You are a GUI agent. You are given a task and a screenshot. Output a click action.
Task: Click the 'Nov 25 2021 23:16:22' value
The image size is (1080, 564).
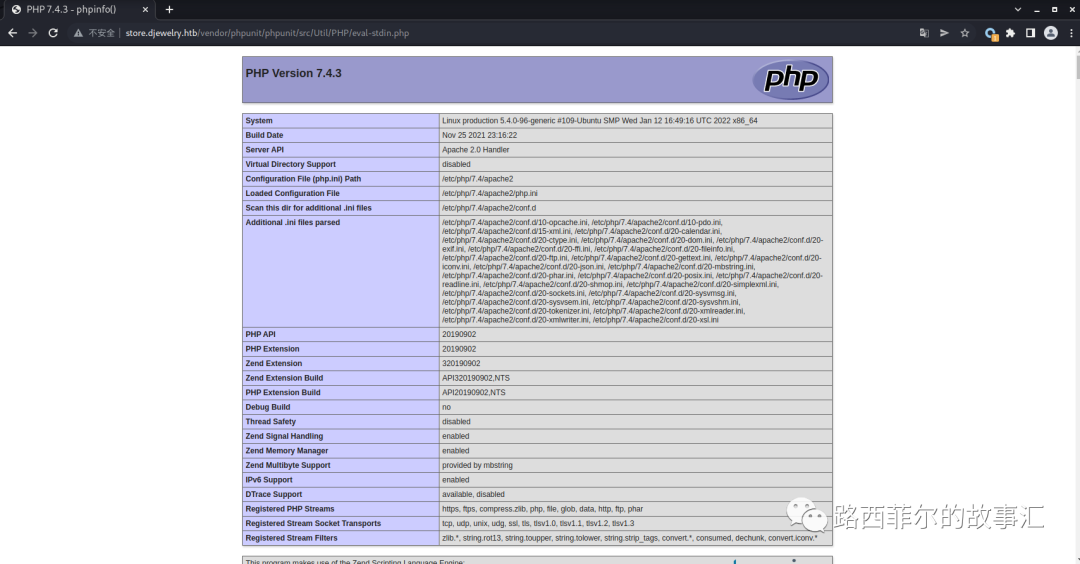click(479, 135)
